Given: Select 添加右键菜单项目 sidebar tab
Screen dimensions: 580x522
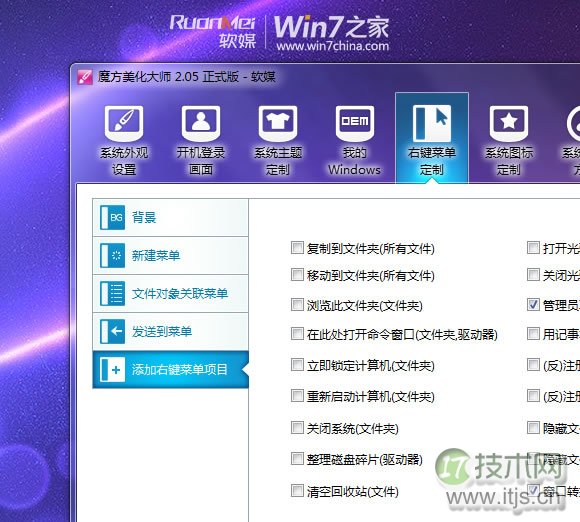Looking at the screenshot, I should [171, 369].
